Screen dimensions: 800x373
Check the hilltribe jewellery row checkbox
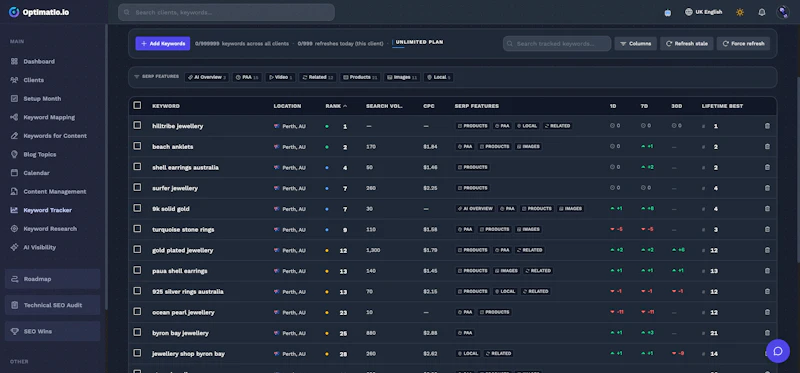pyautogui.click(x=137, y=125)
